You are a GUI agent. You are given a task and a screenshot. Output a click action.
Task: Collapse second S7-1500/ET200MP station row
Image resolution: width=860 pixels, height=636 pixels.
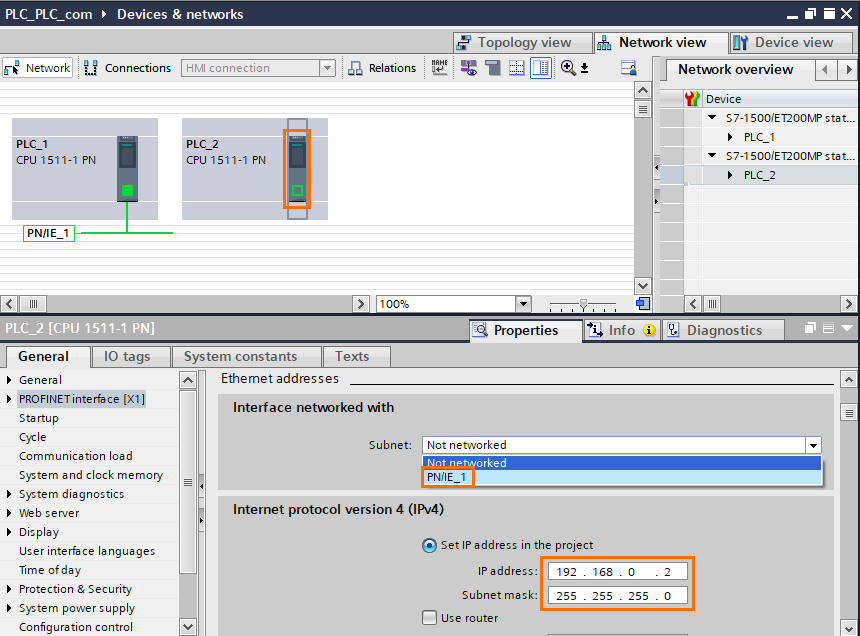tap(712, 155)
